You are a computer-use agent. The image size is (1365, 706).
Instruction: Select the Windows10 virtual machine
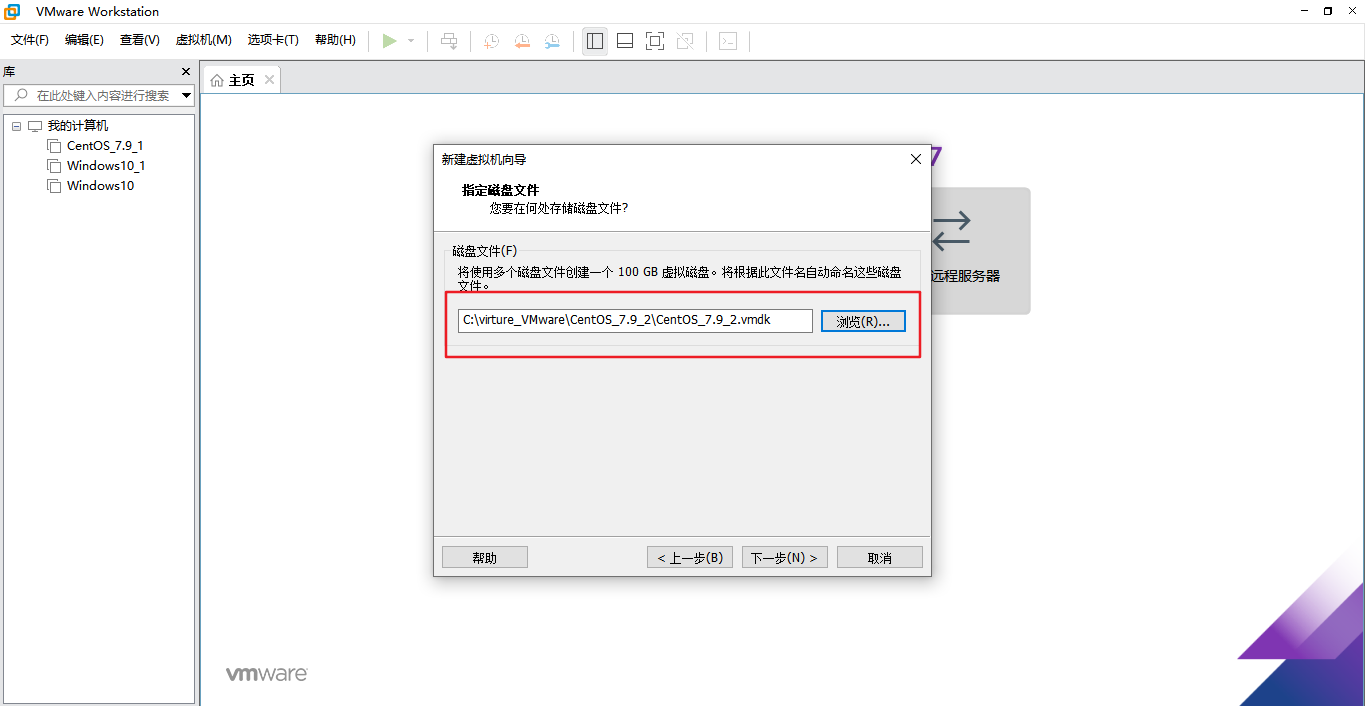(x=100, y=186)
